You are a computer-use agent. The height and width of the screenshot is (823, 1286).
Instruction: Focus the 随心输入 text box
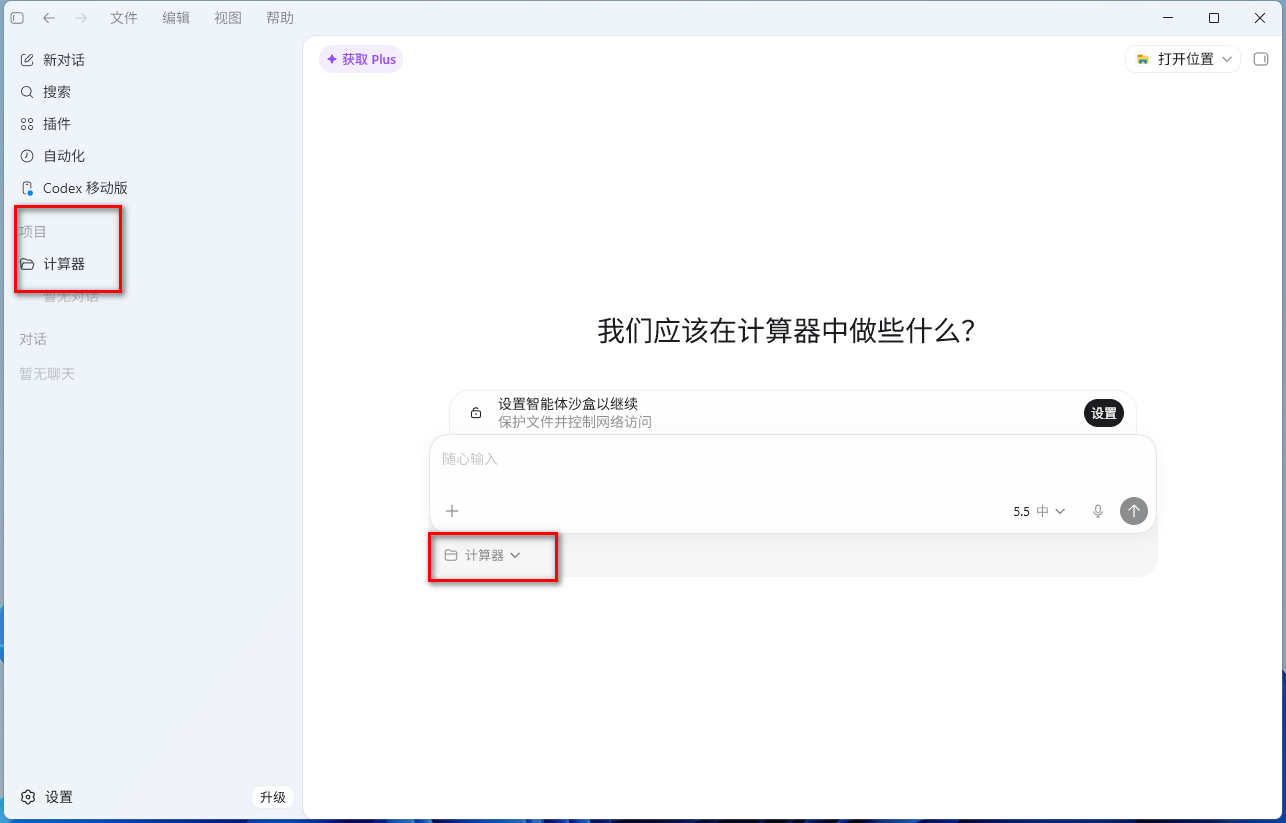tap(793, 459)
